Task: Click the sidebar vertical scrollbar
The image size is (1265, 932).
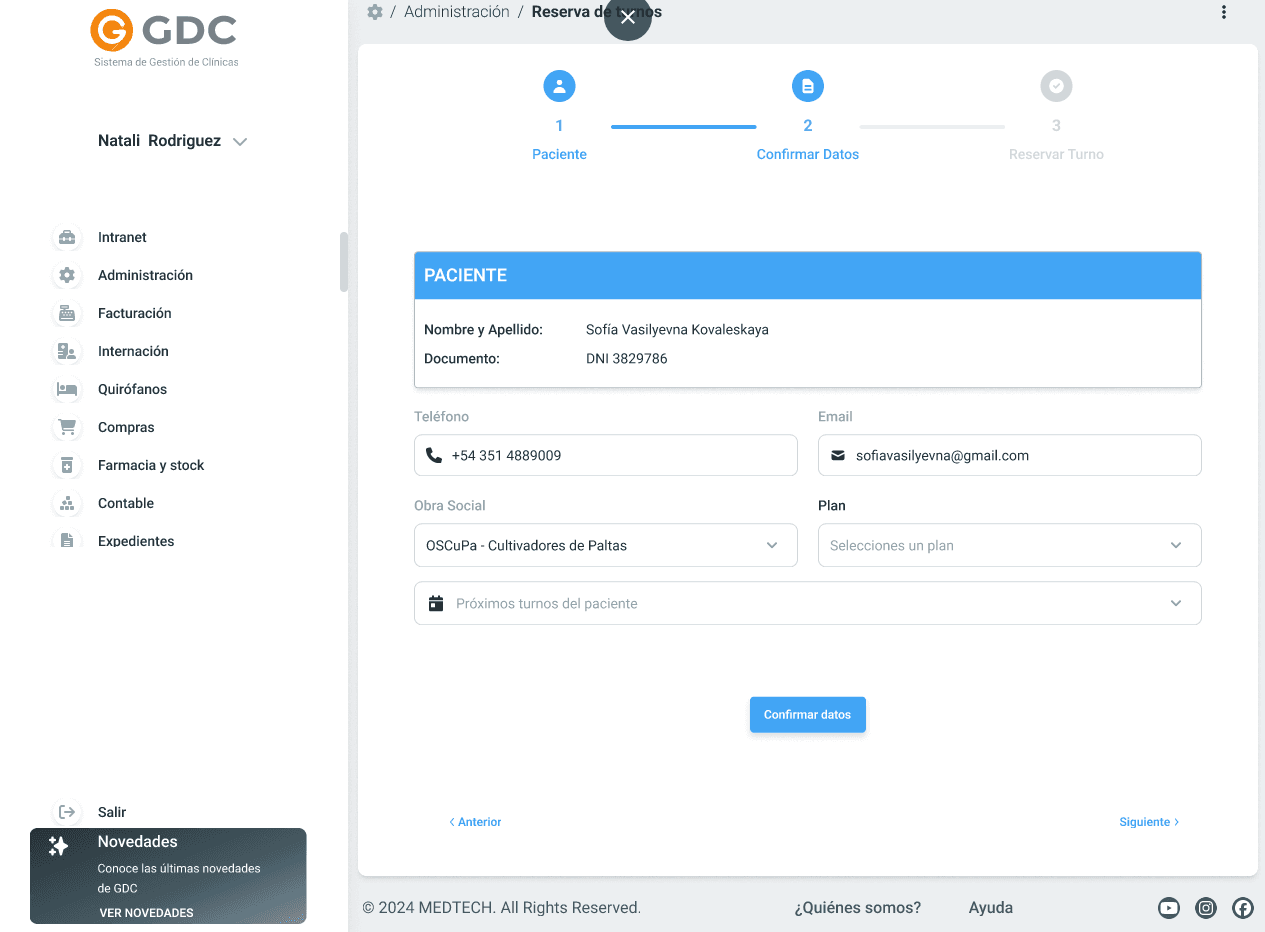Action: click(x=344, y=262)
